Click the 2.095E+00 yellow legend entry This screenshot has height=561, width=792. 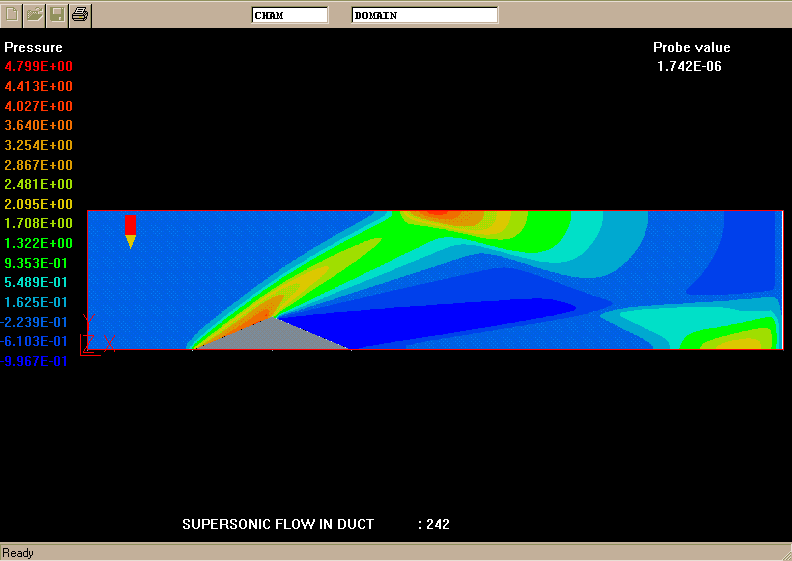38,204
